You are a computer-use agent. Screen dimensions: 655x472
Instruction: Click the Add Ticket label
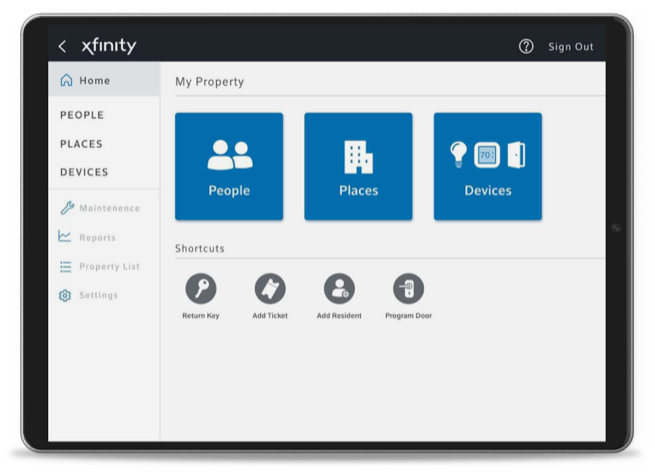[x=270, y=316]
